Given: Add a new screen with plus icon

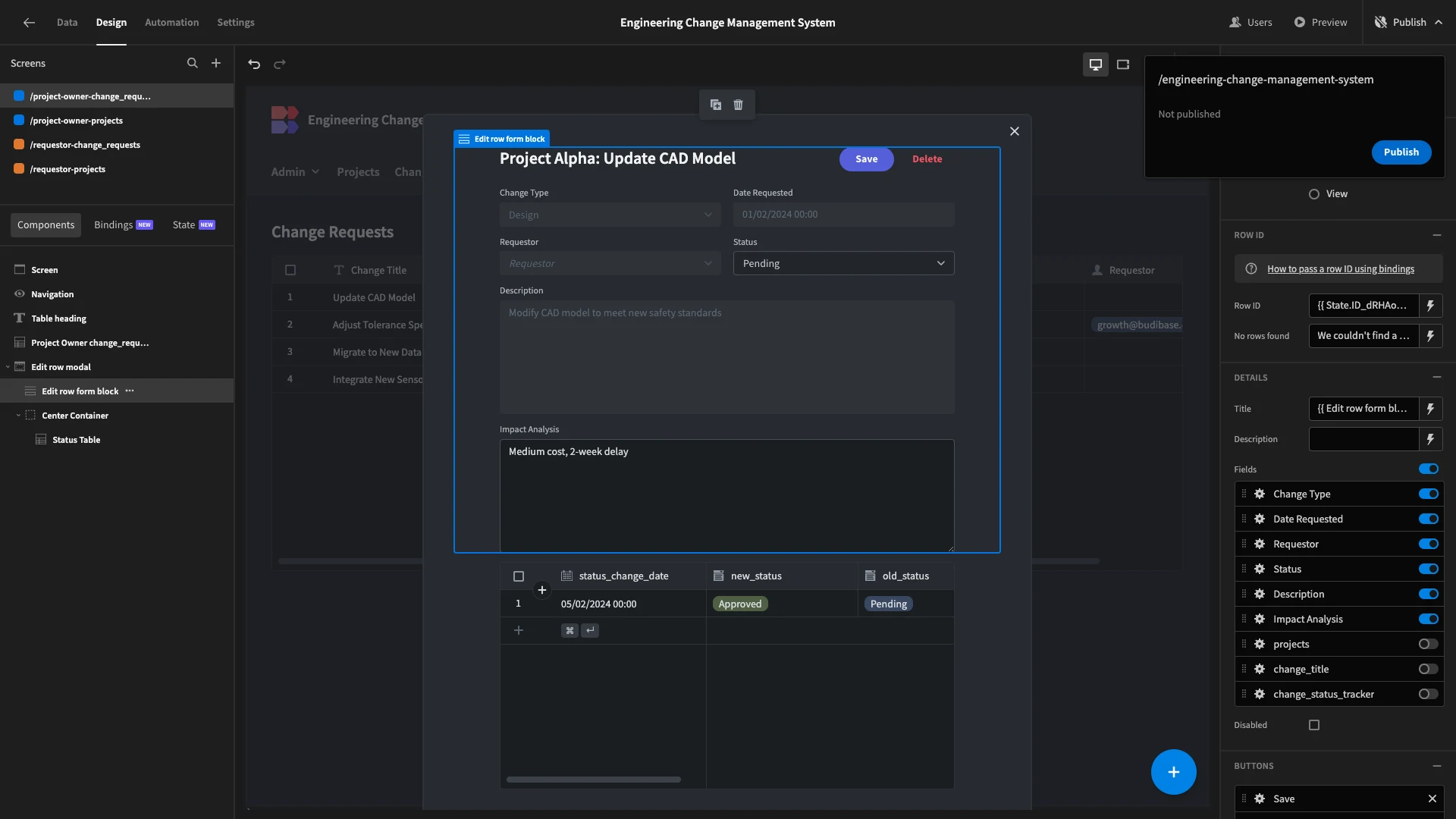Looking at the screenshot, I should [x=216, y=64].
